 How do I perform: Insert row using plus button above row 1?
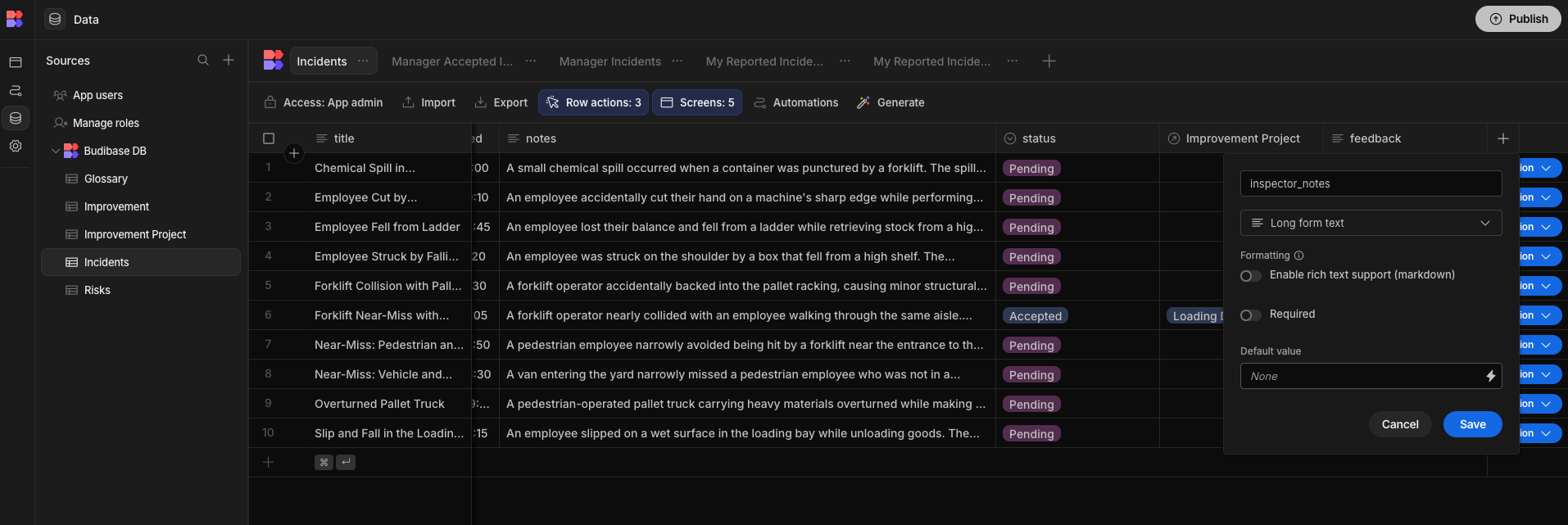(x=294, y=153)
